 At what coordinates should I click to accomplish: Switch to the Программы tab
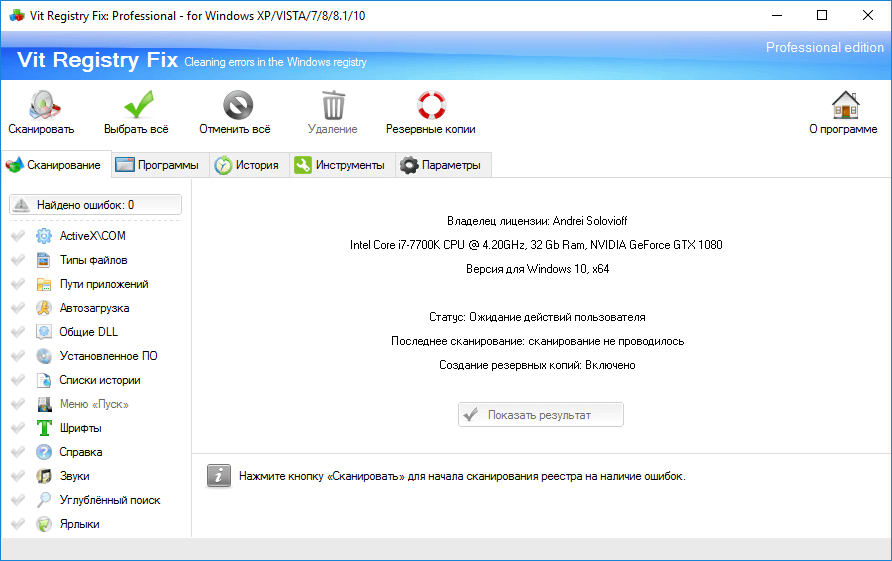[x=157, y=166]
